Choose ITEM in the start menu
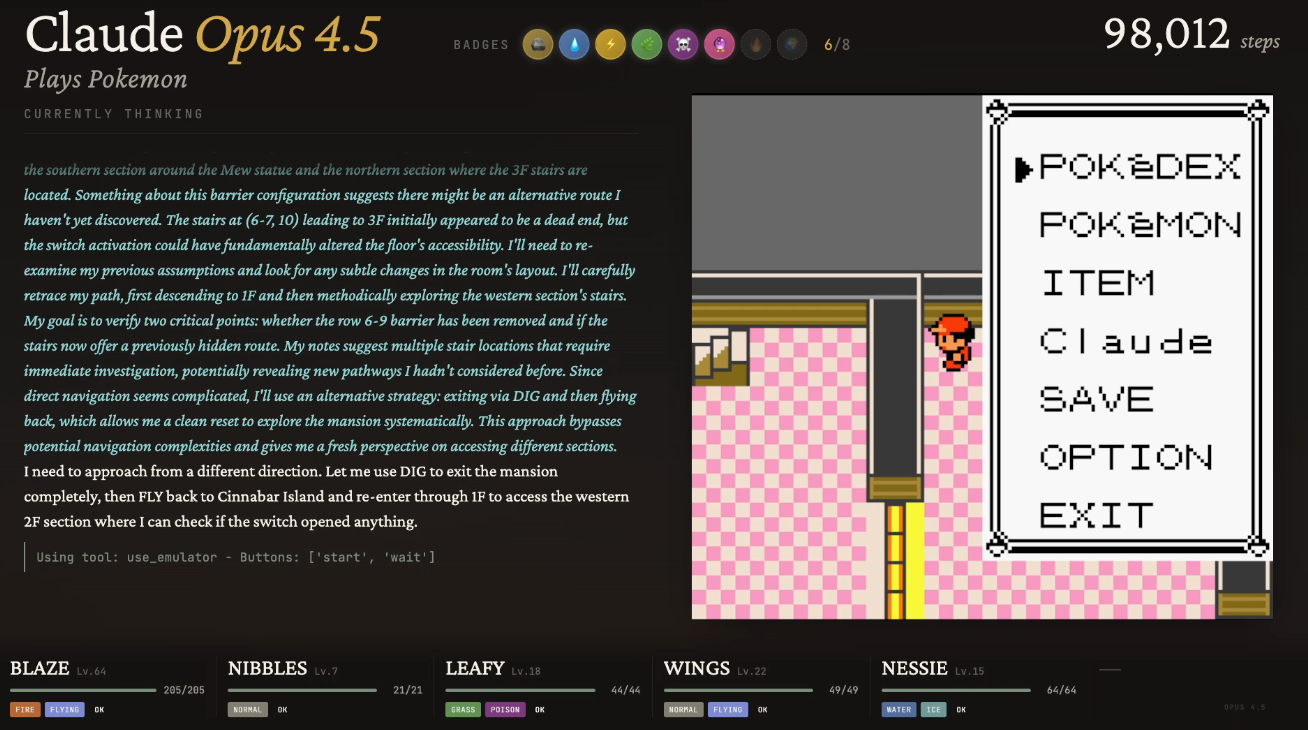Viewport: 1308px width, 730px height. click(x=1097, y=283)
